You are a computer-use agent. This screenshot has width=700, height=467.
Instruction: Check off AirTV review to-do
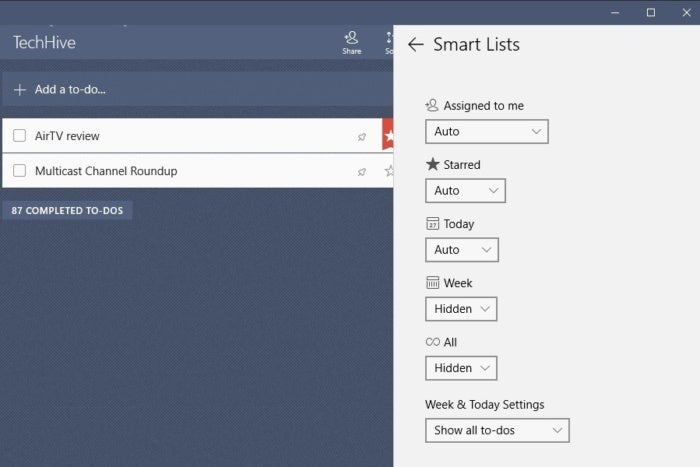tap(19, 135)
